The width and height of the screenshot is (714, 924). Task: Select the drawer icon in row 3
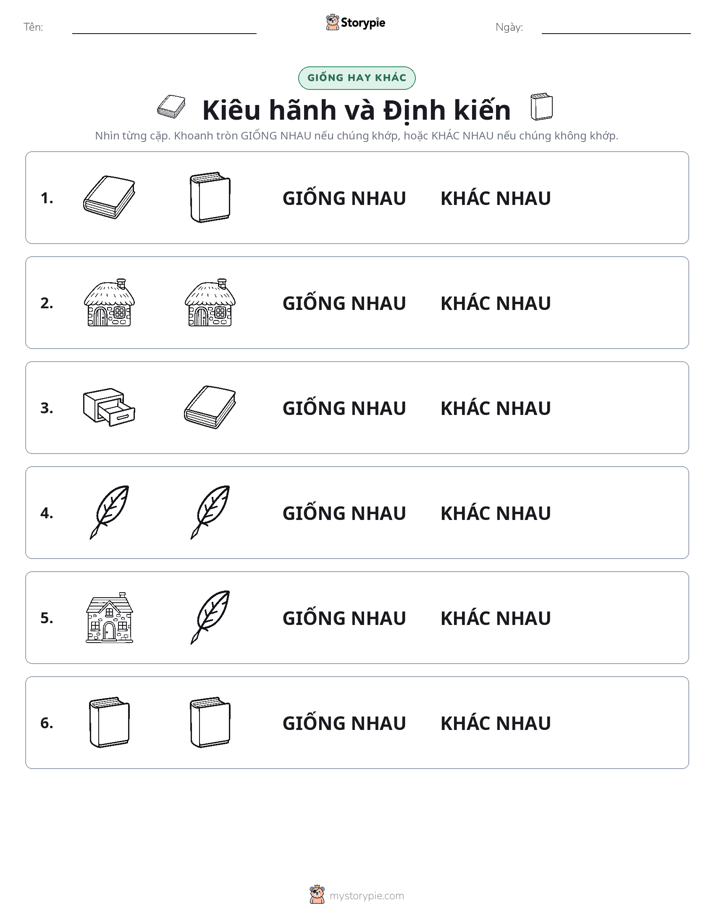(x=109, y=407)
